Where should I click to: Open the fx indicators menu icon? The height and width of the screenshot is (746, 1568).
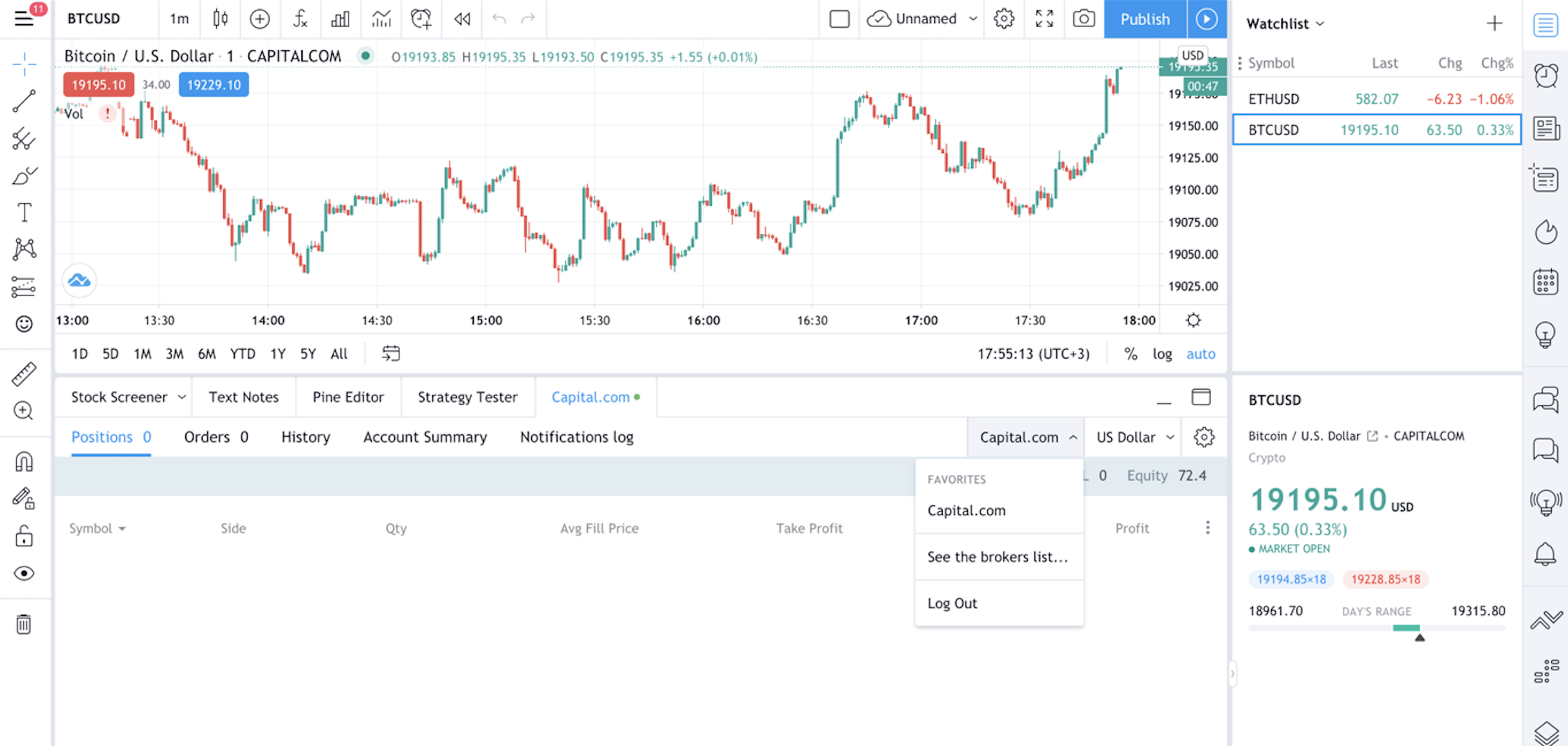click(x=300, y=19)
